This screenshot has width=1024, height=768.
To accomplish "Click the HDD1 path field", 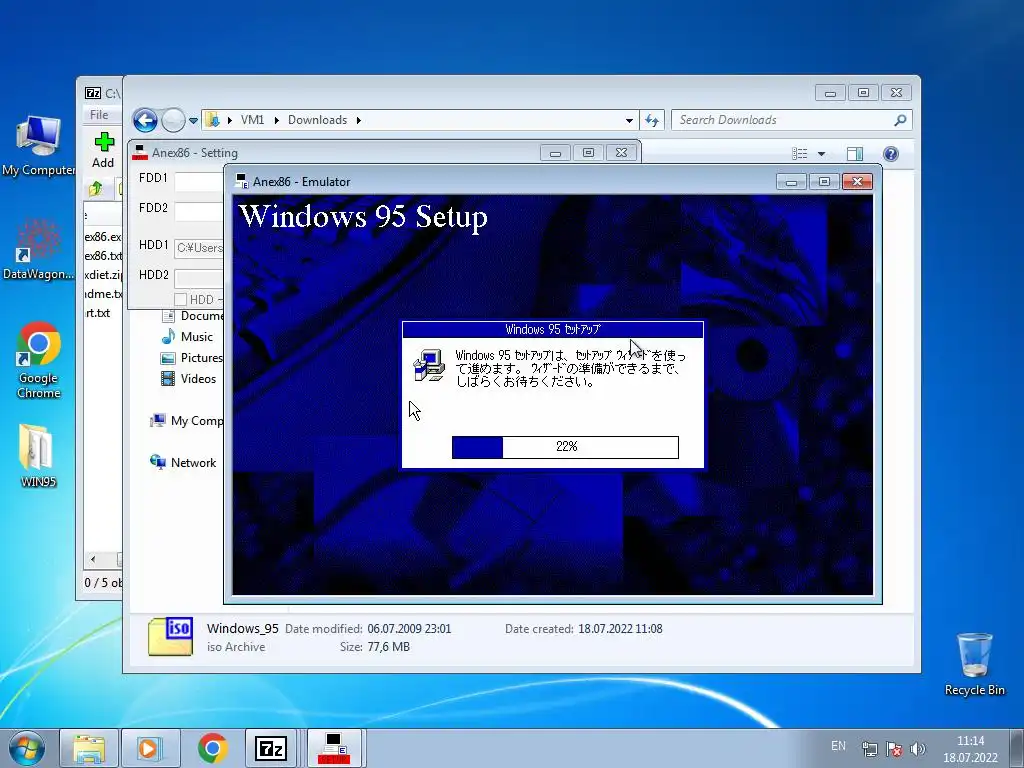I will point(199,248).
